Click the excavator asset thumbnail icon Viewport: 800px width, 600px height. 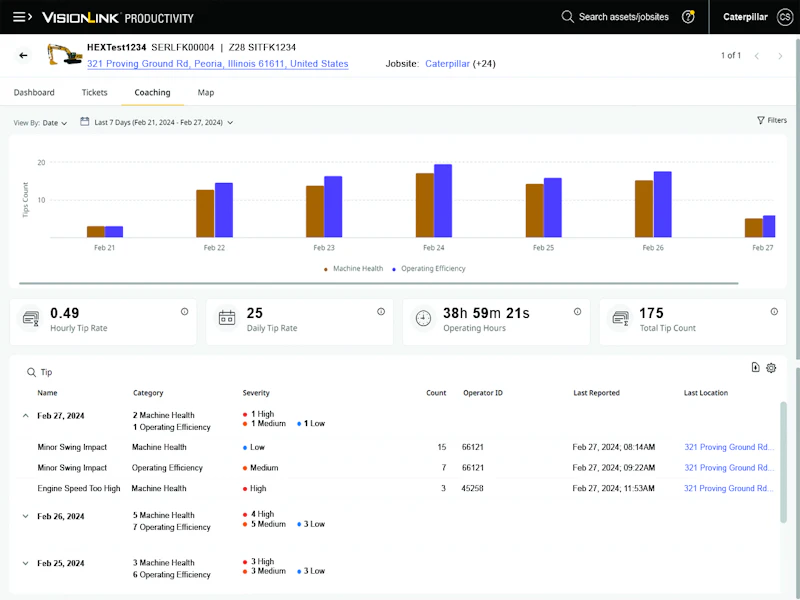point(65,55)
